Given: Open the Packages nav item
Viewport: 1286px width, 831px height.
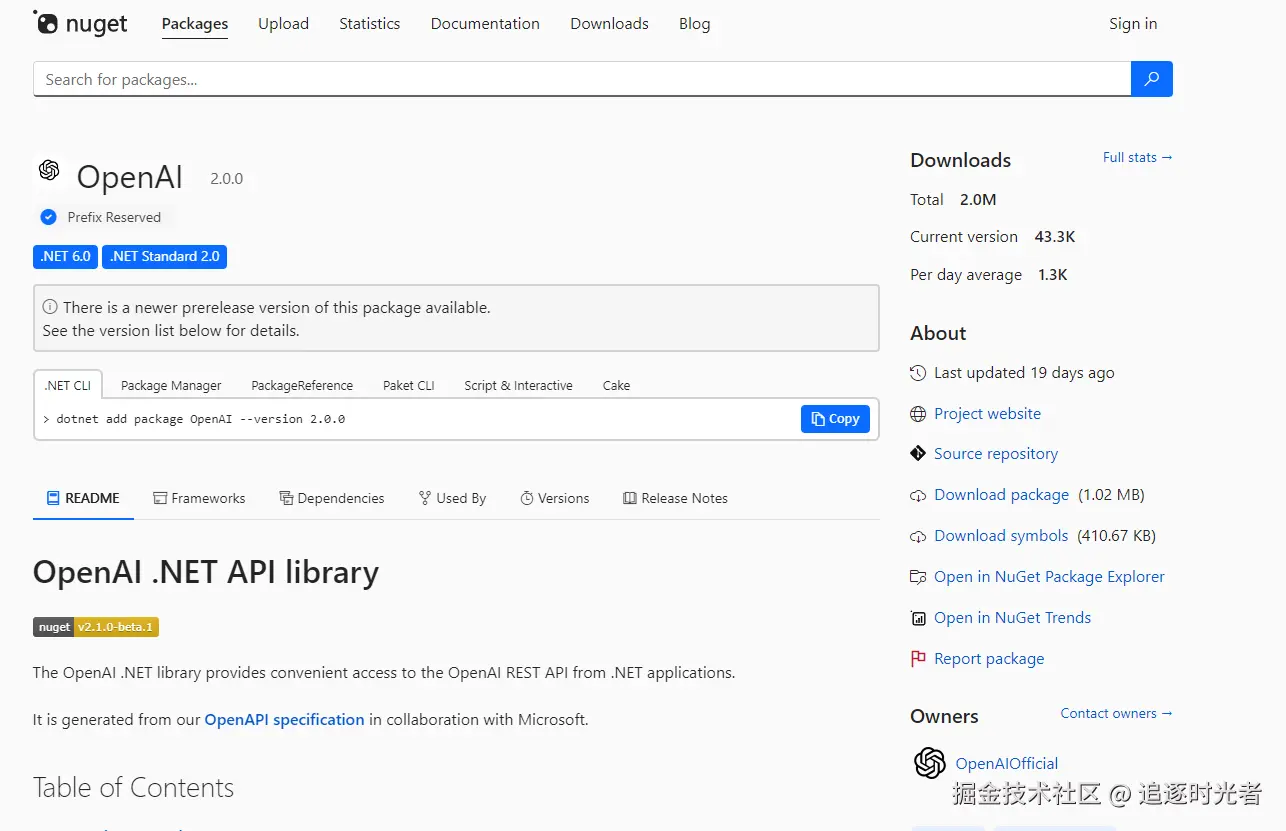Looking at the screenshot, I should (195, 24).
